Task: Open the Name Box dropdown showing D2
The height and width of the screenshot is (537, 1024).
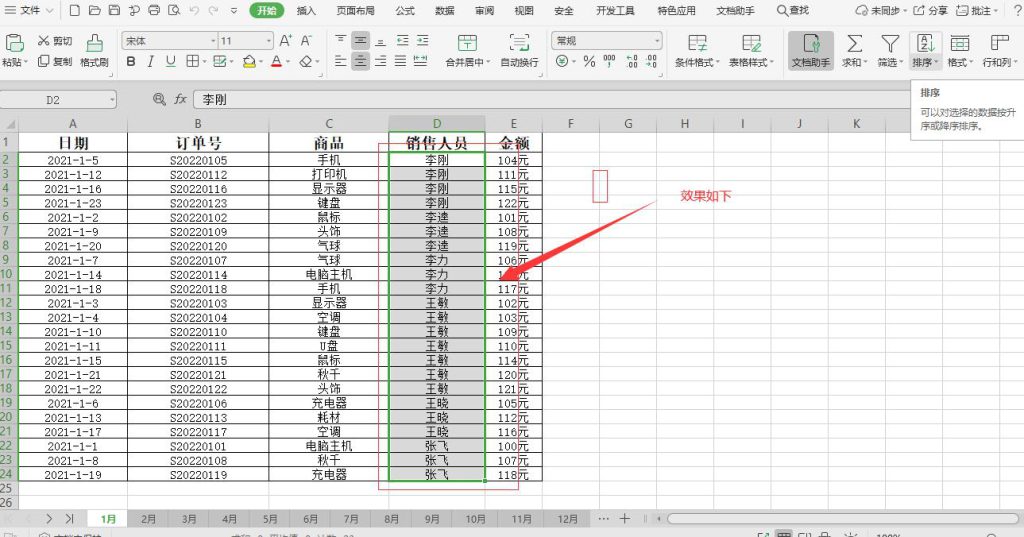Action: pyautogui.click(x=112, y=100)
